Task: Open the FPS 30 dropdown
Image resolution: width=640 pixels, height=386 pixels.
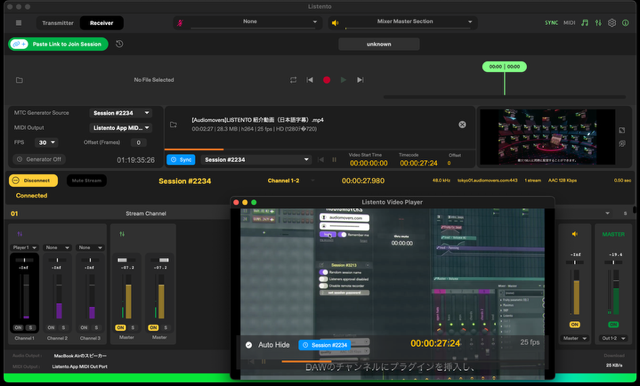Action: 47,142
